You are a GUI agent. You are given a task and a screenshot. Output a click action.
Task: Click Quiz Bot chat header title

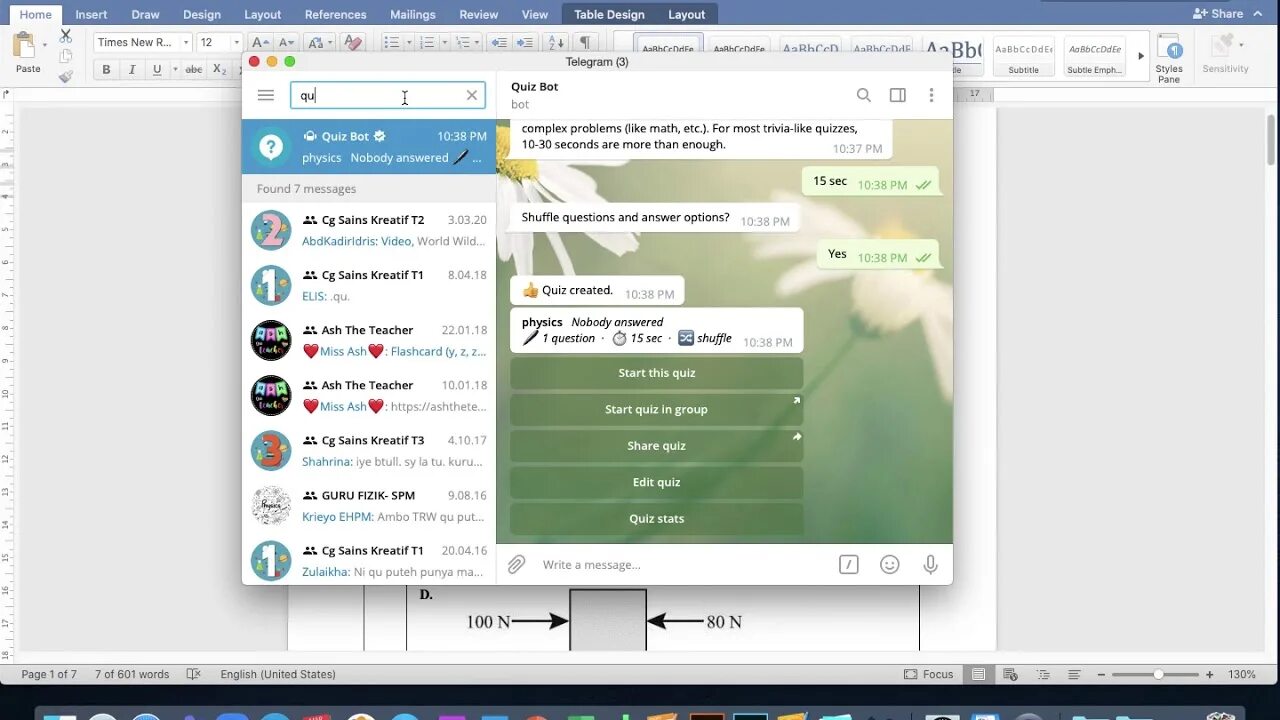point(535,86)
